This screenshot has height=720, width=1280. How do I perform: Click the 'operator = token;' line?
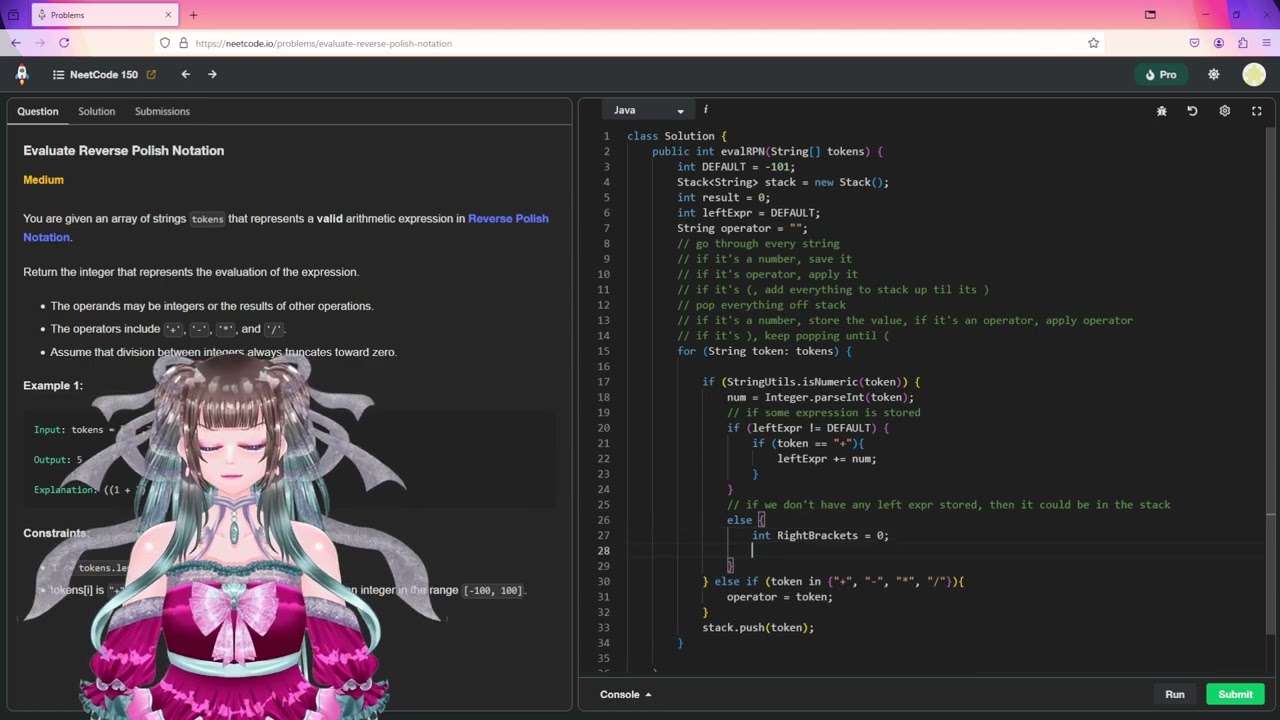coord(779,597)
